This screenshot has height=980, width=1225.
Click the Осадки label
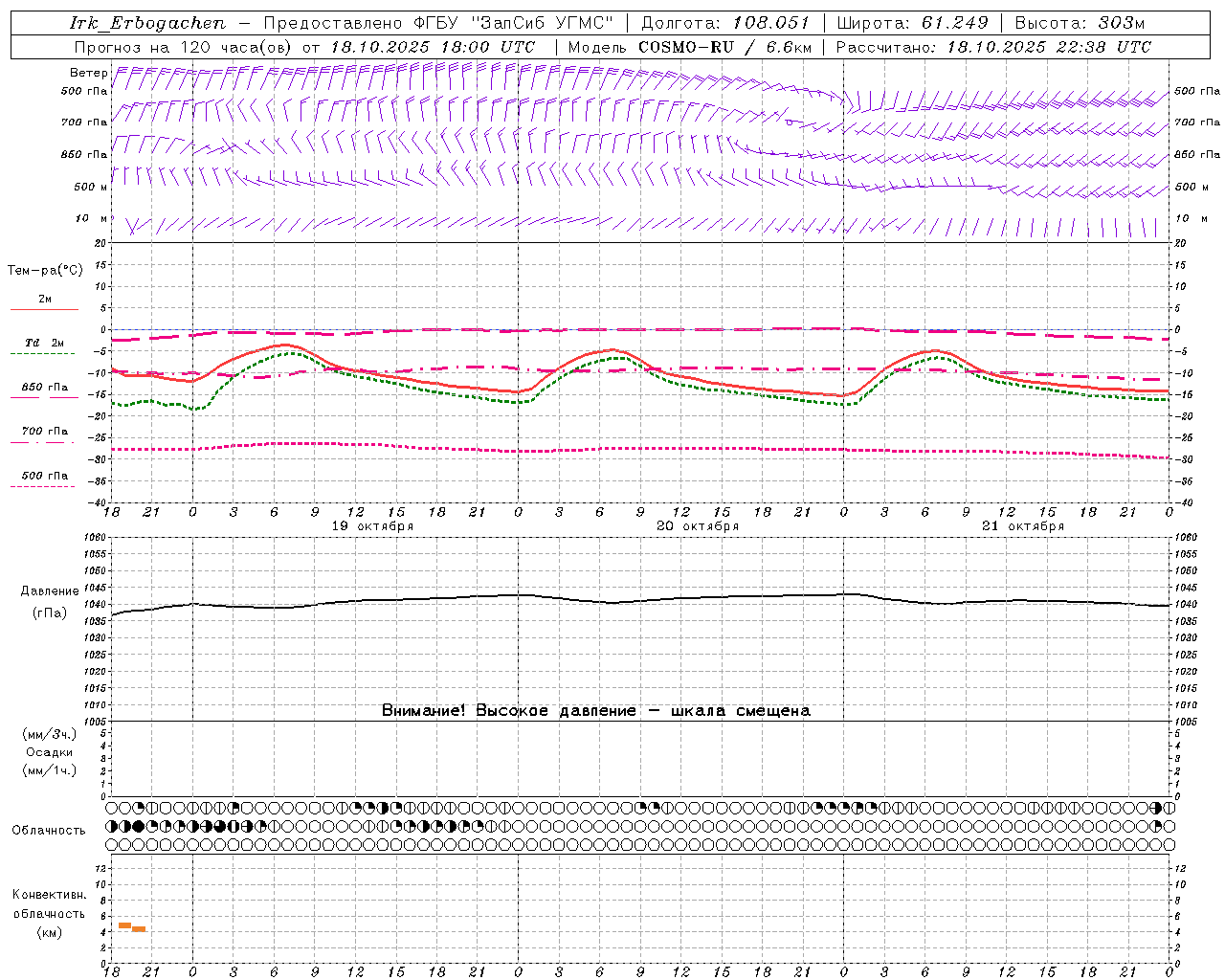coord(50,752)
